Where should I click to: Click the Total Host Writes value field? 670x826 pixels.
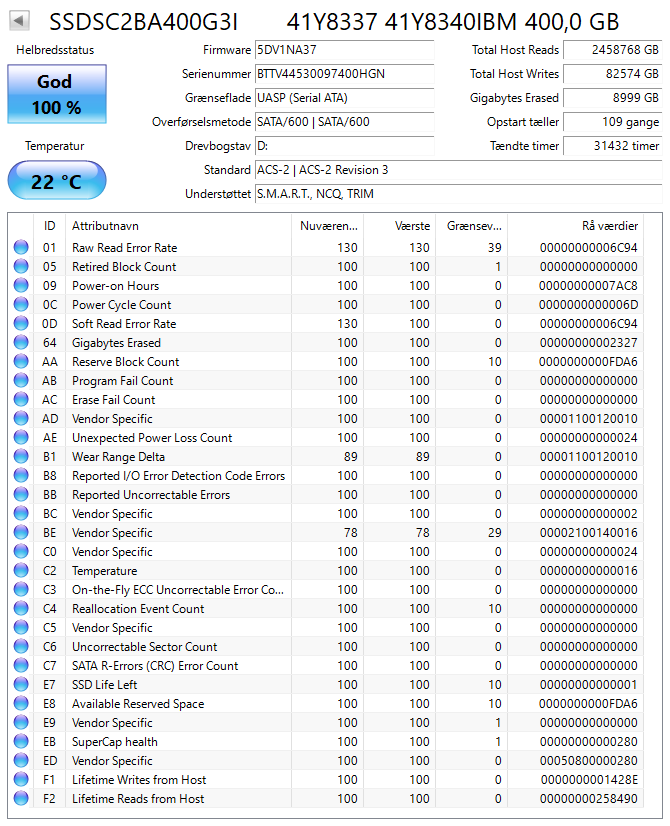[x=613, y=74]
